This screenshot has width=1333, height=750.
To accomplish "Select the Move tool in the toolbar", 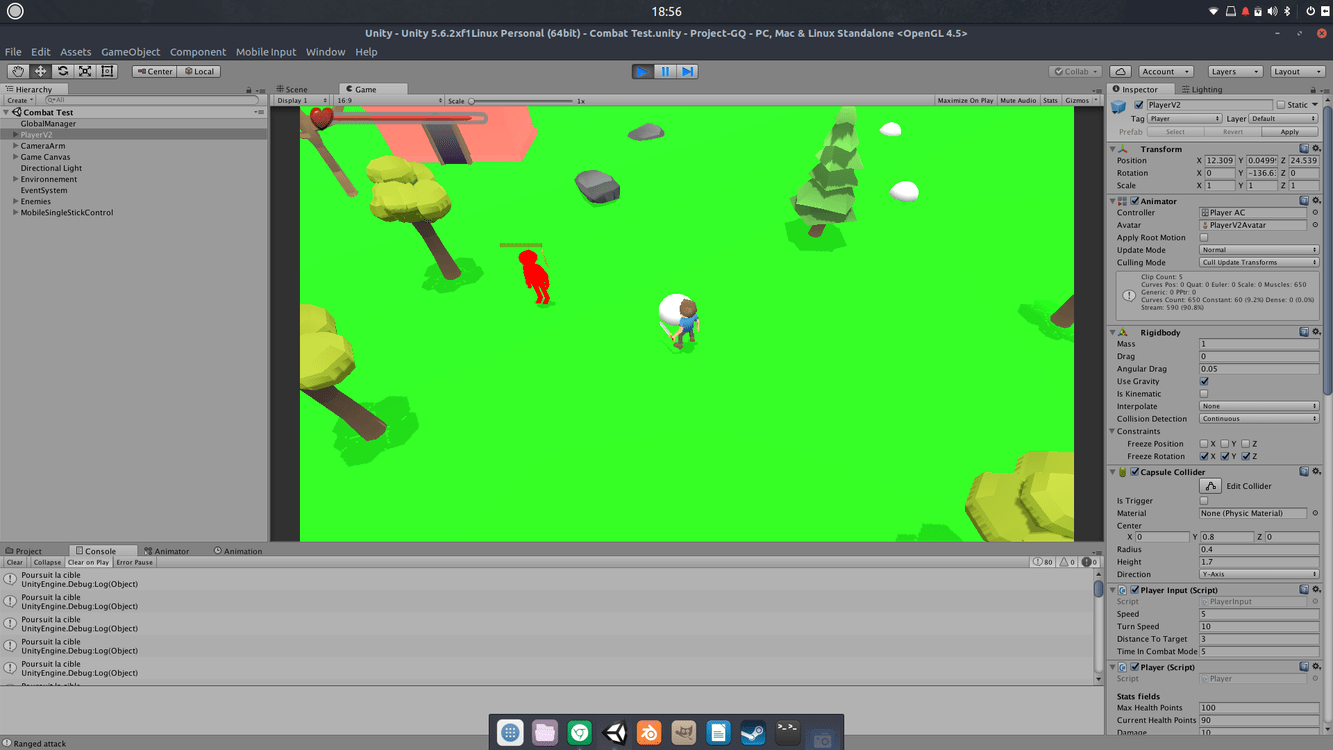I will (x=40, y=71).
